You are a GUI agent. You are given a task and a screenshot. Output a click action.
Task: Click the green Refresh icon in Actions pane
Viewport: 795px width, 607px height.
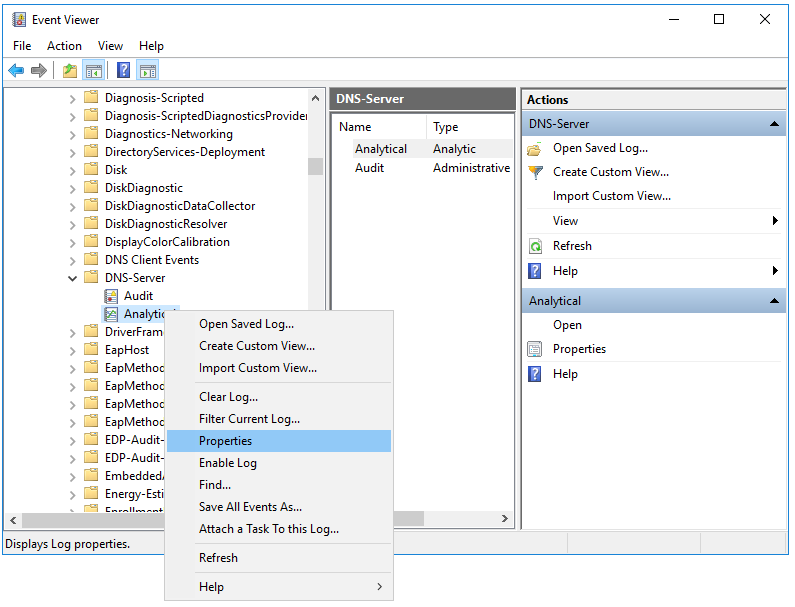[535, 246]
